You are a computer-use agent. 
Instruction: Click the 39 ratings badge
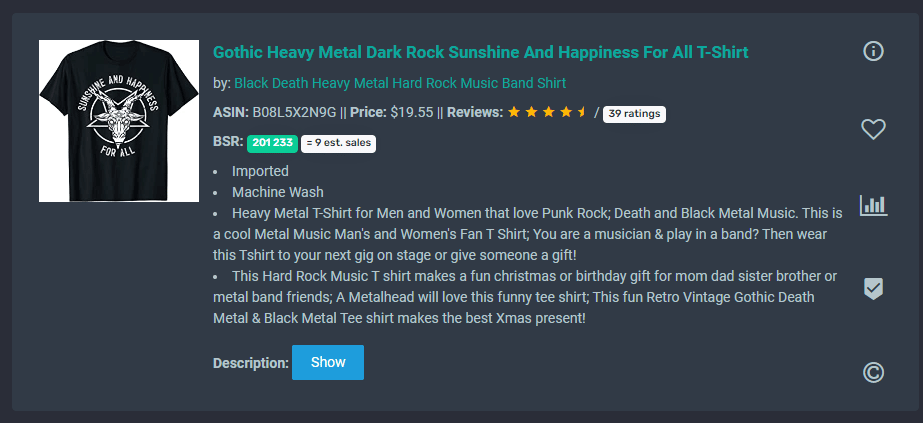point(634,114)
